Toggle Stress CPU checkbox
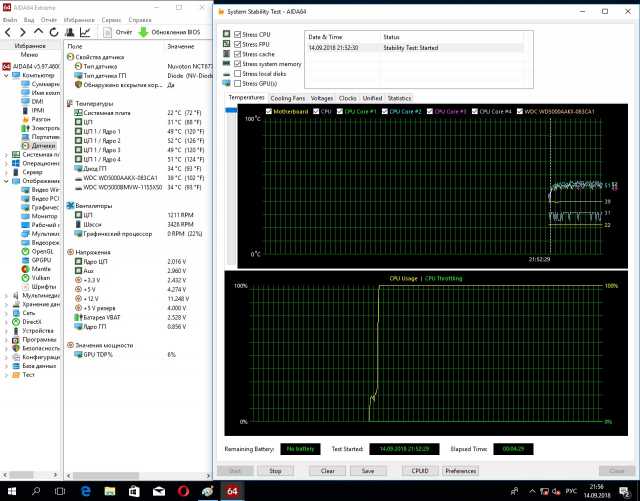Screen dimensions: 640x501 238,34
